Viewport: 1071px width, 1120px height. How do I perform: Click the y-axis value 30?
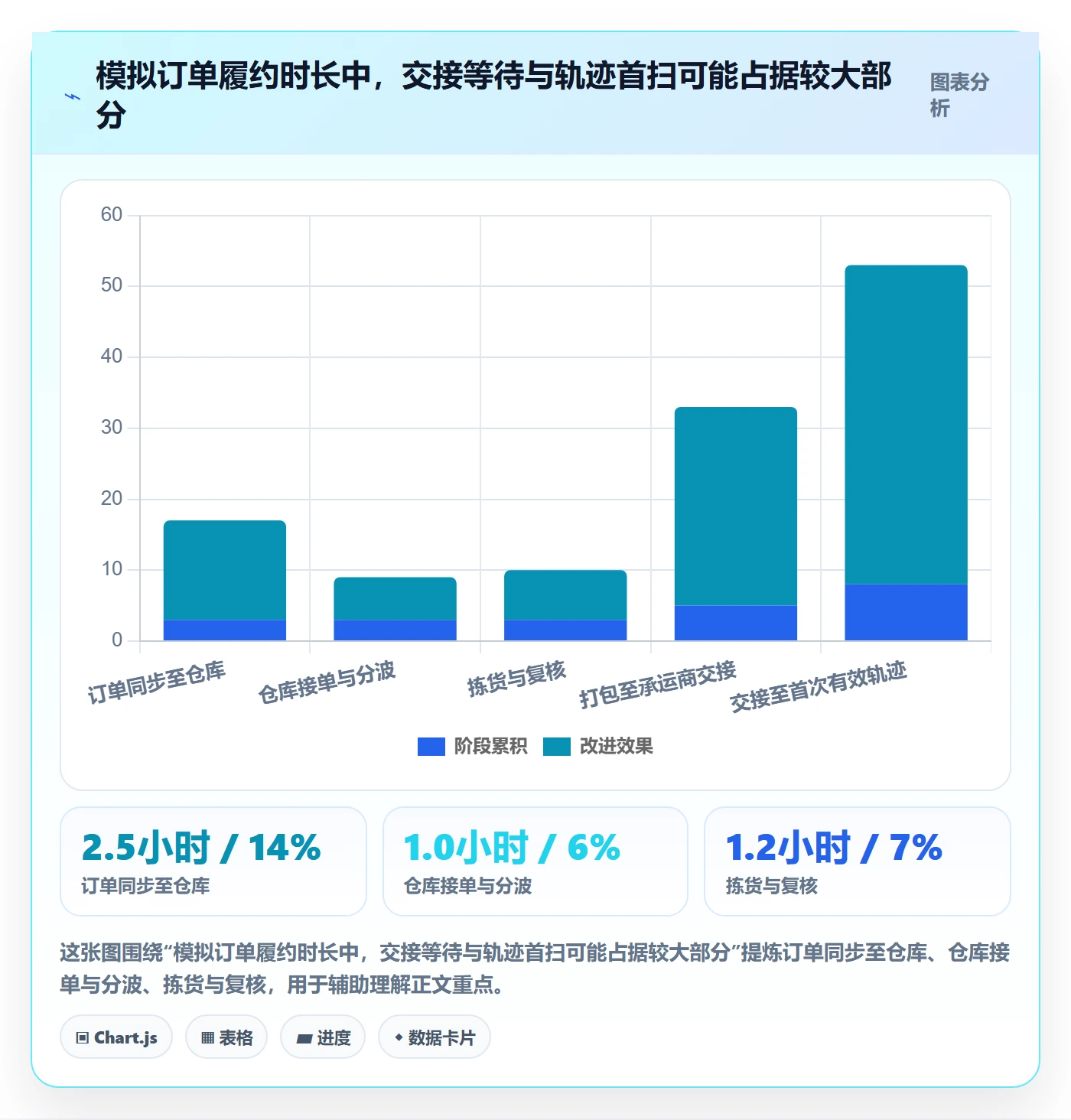point(112,428)
